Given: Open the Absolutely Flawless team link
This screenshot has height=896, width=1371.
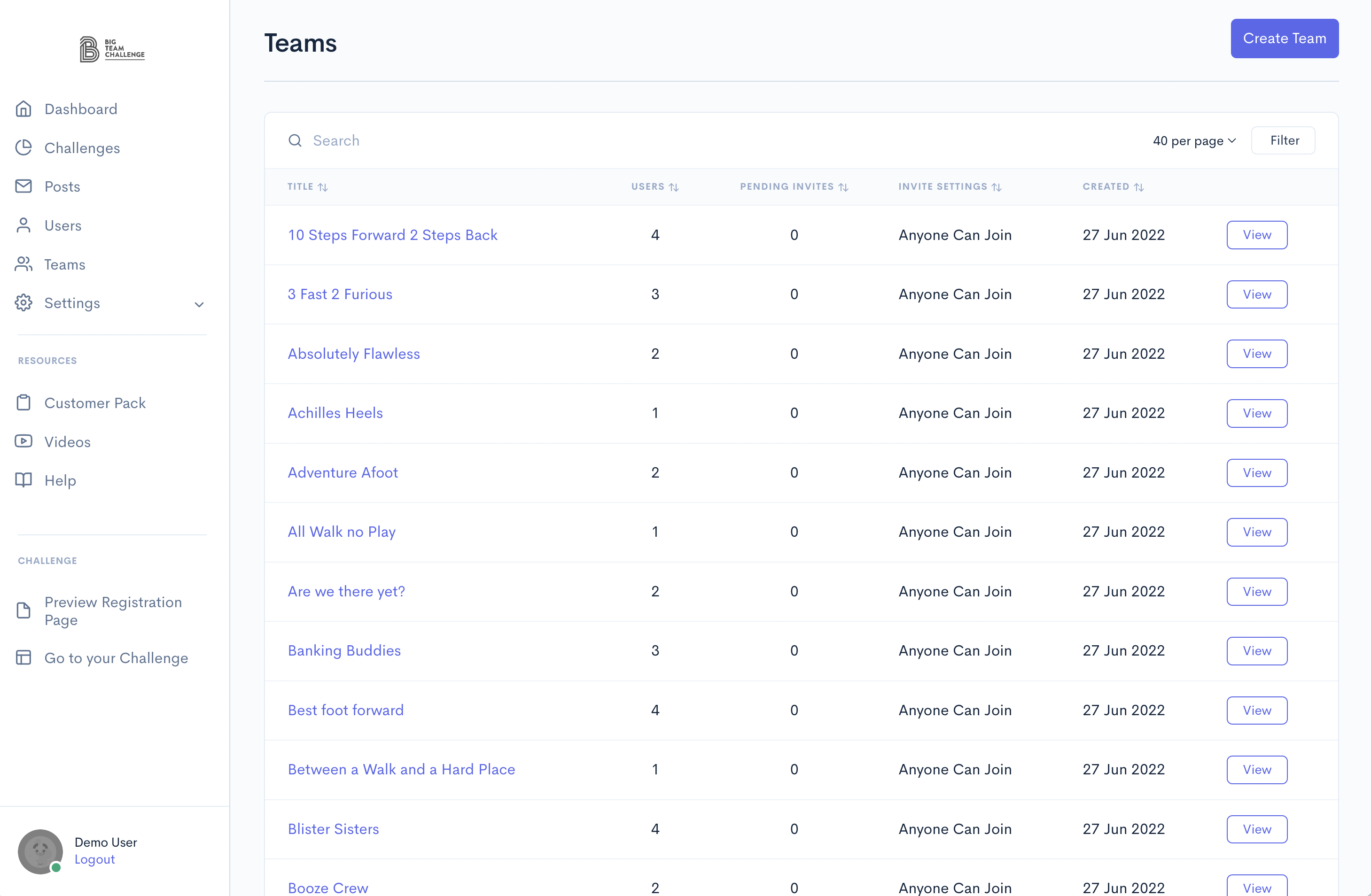Looking at the screenshot, I should tap(354, 354).
